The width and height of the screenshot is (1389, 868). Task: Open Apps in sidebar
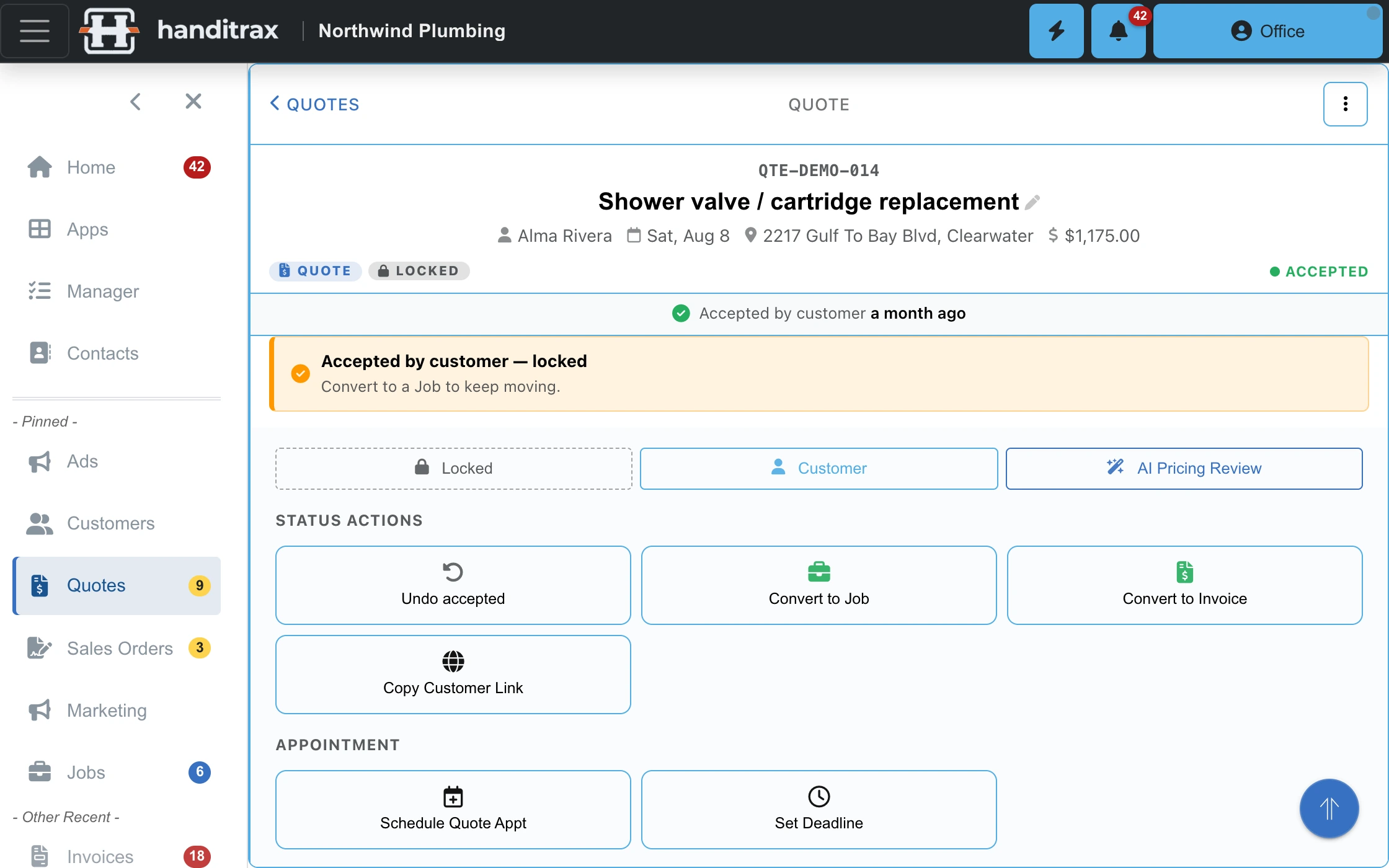click(117, 229)
